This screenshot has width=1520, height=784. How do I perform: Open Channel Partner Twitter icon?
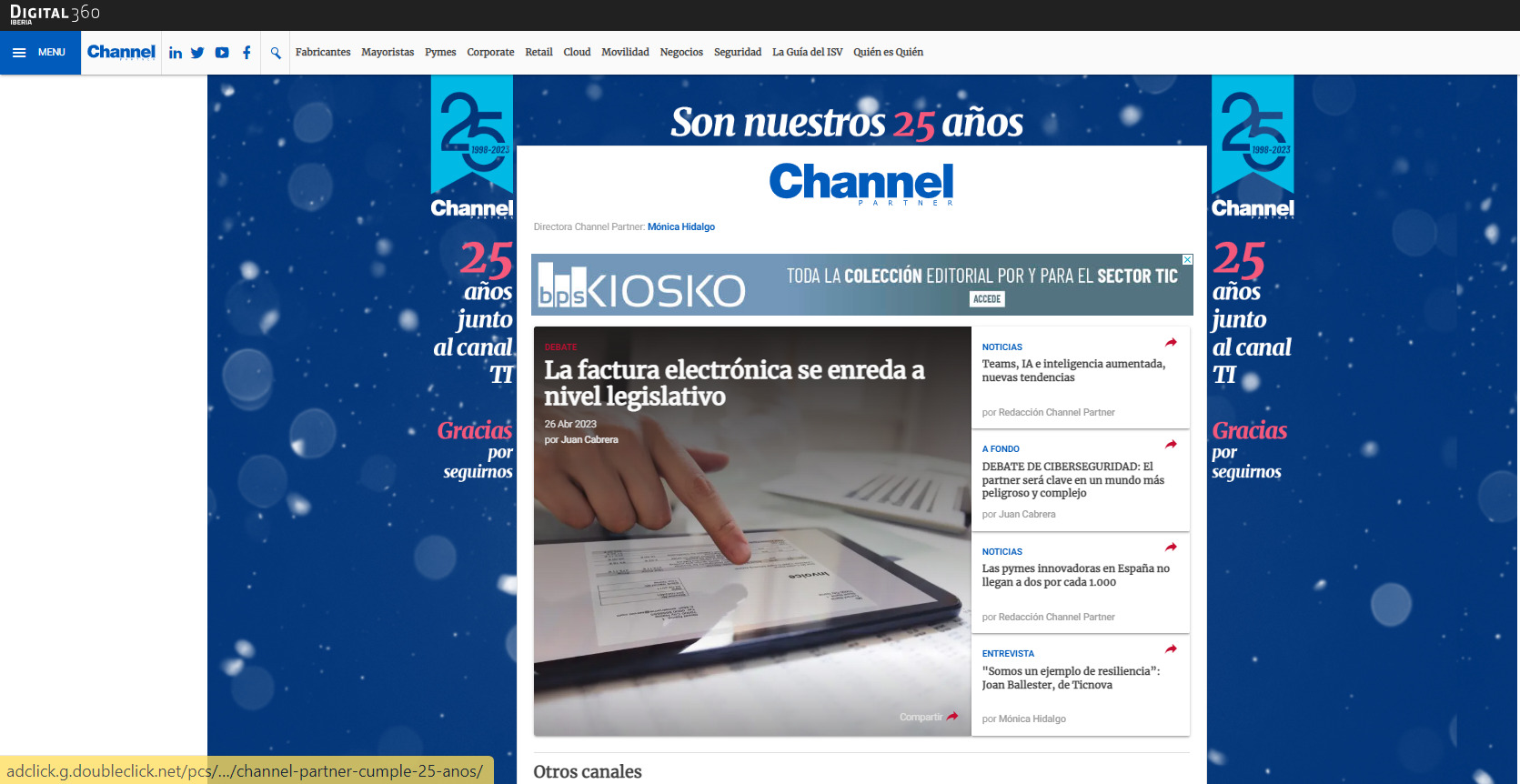197,53
